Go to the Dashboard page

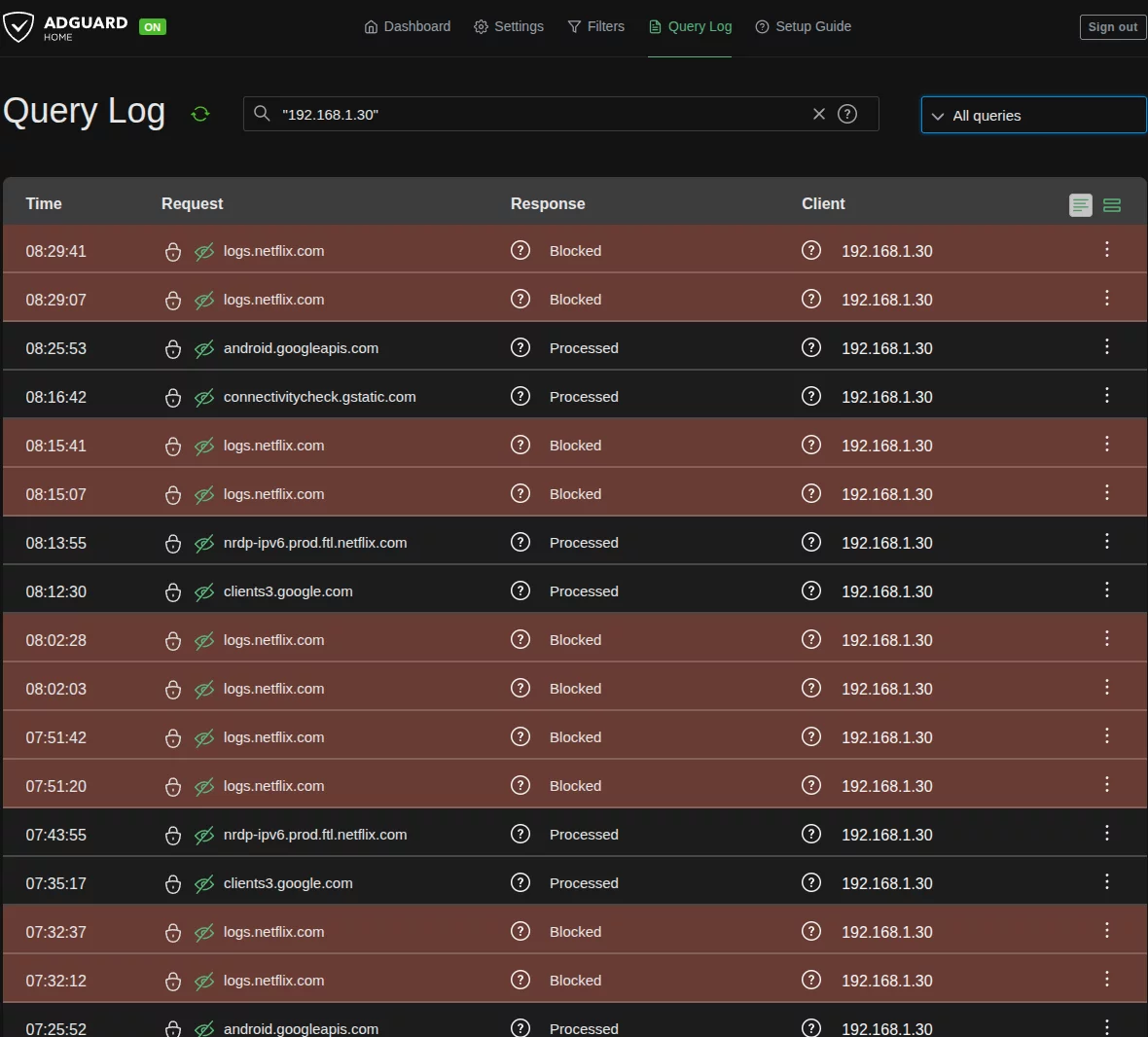407,27
